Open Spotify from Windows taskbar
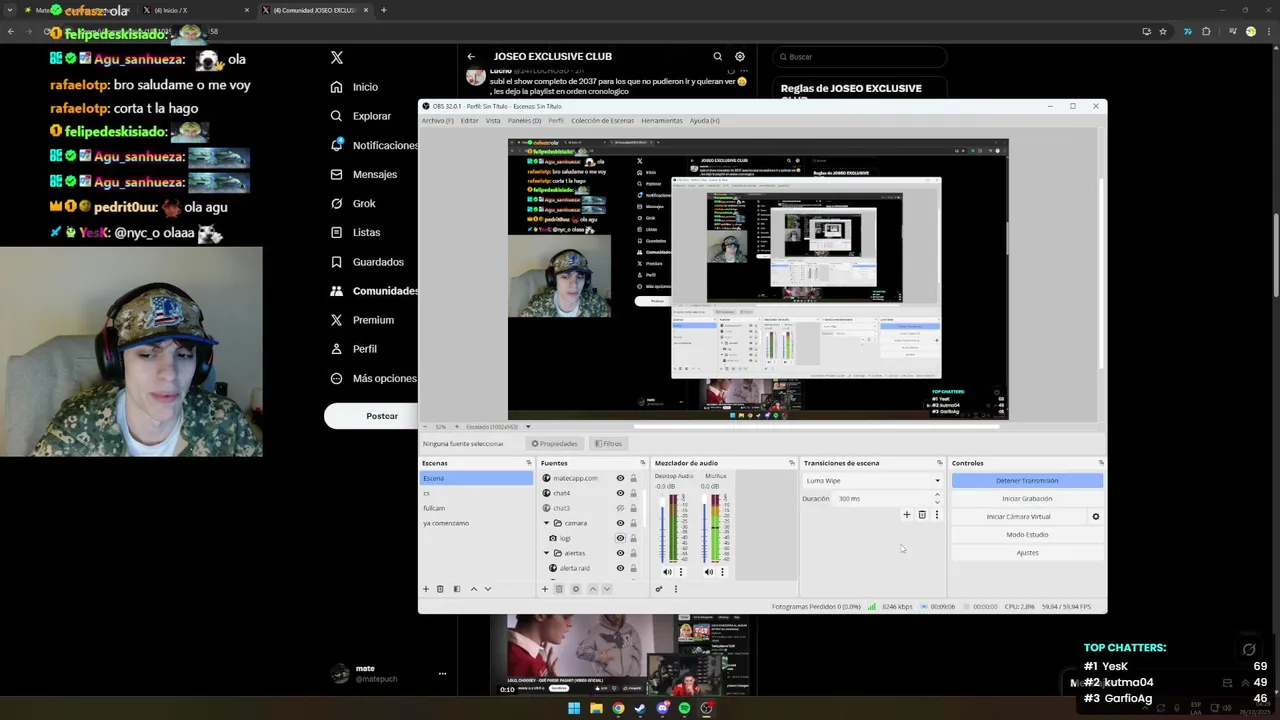The width and height of the screenshot is (1280, 720). tap(684, 708)
